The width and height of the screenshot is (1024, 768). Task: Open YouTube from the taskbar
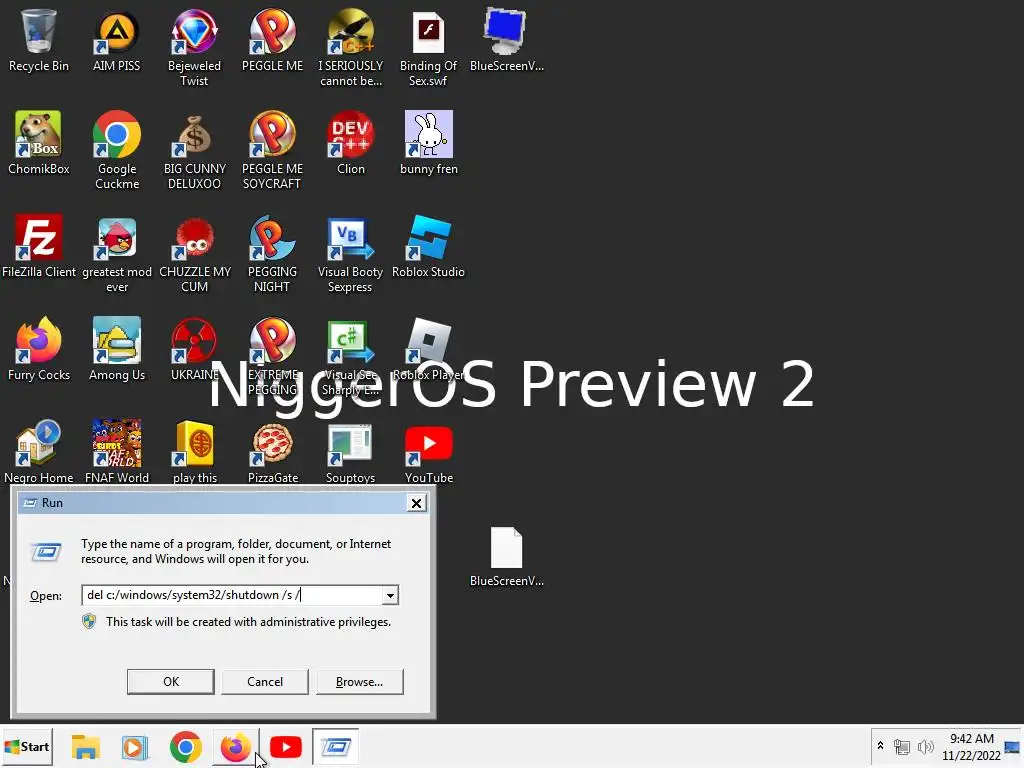(x=285, y=746)
